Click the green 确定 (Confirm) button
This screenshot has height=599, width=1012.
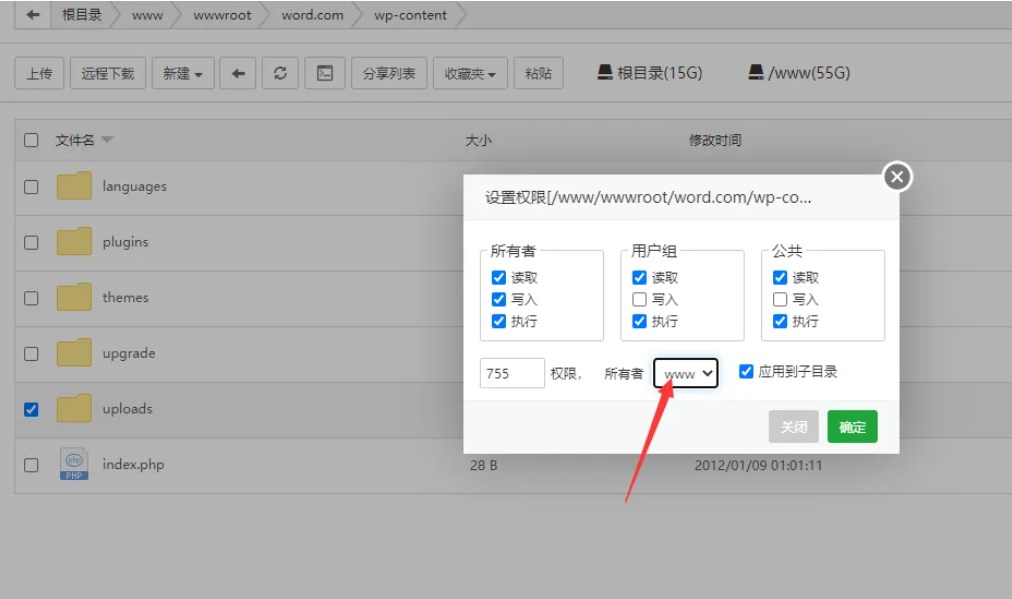point(852,427)
